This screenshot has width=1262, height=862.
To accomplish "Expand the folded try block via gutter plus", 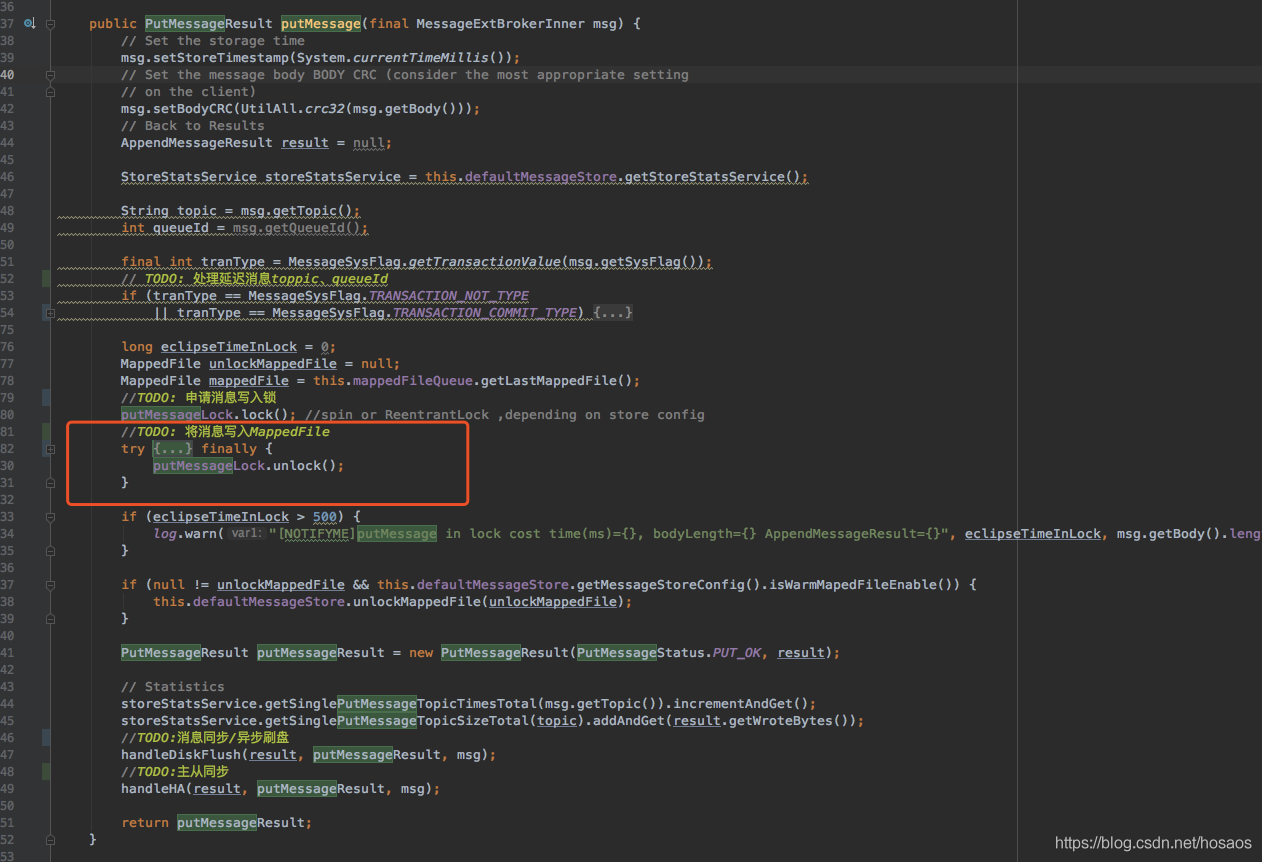I will (x=50, y=449).
